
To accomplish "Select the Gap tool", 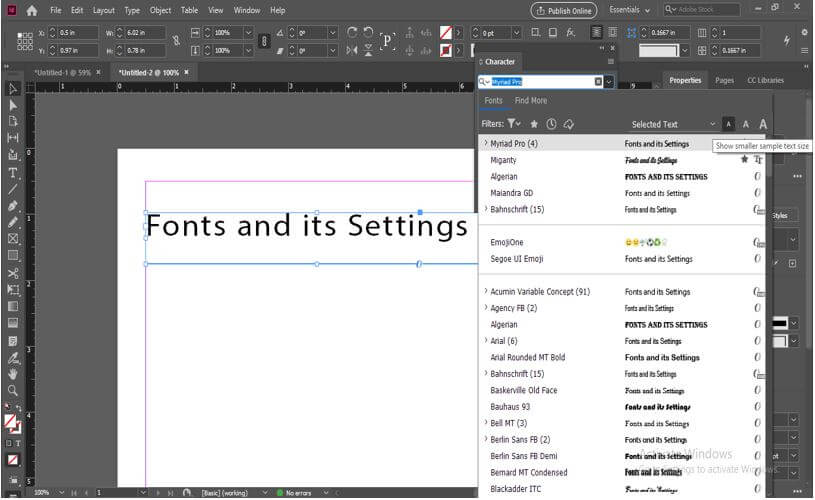I will pyautogui.click(x=12, y=138).
